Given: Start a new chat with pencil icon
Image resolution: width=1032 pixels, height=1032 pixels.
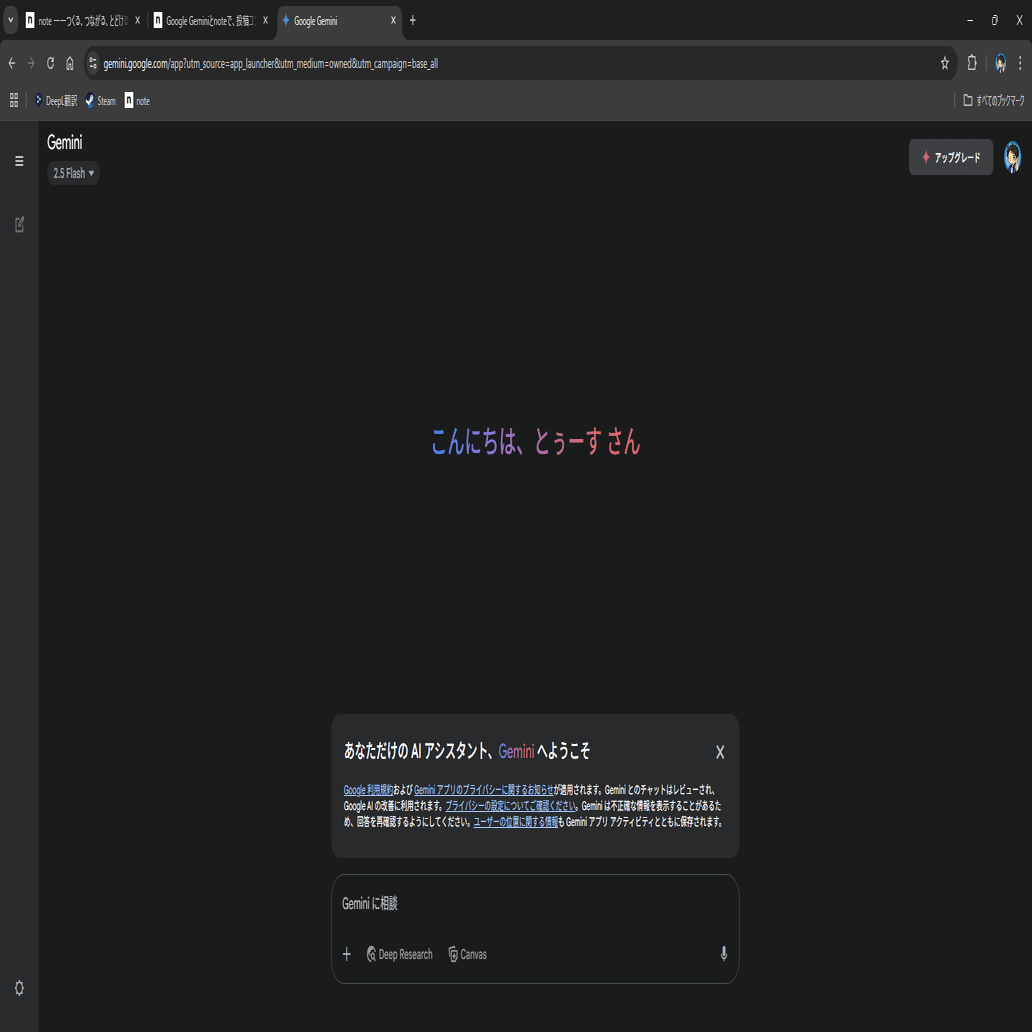Looking at the screenshot, I should [20, 224].
